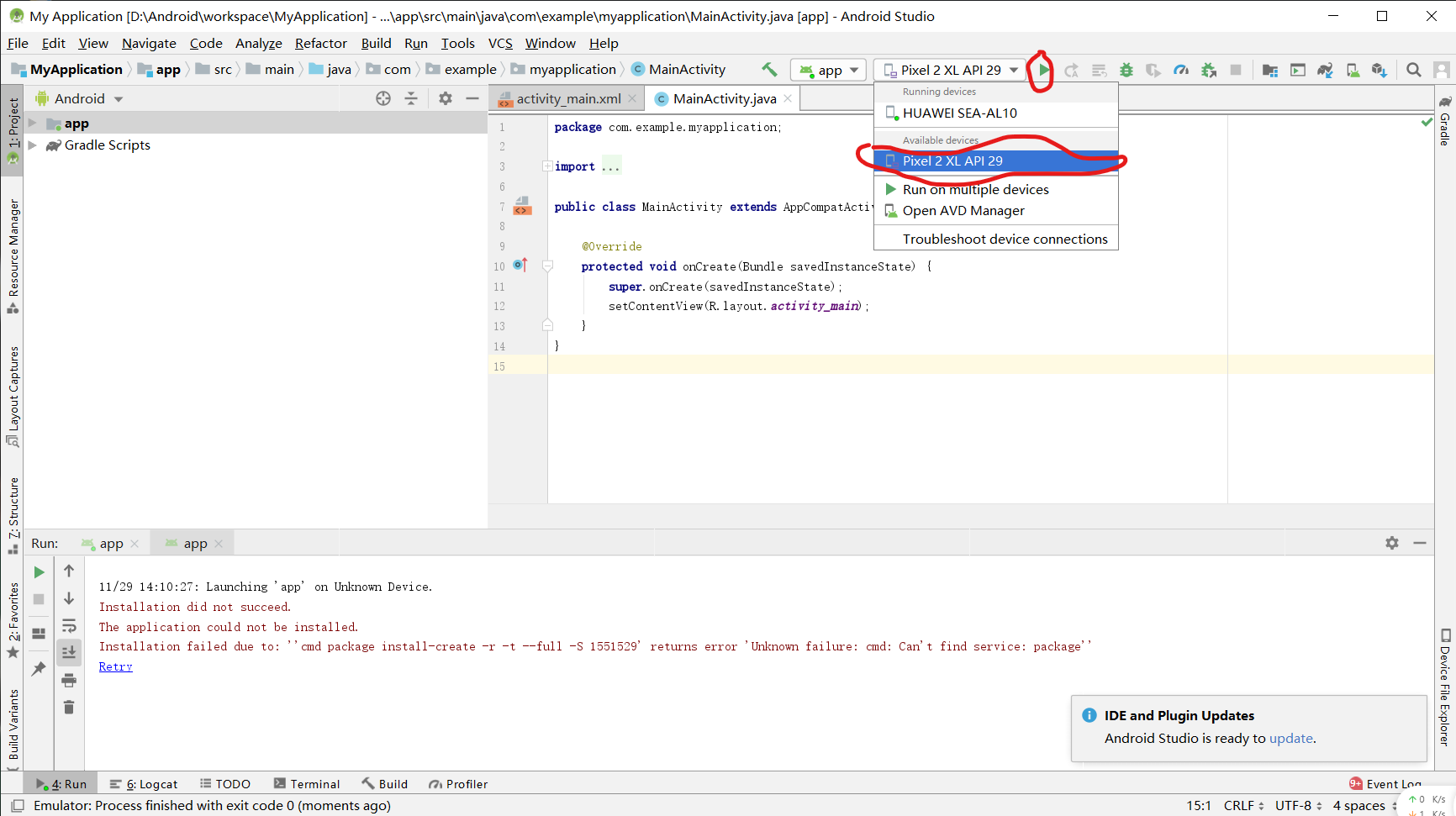Open the Android project view dropdown

[80, 98]
